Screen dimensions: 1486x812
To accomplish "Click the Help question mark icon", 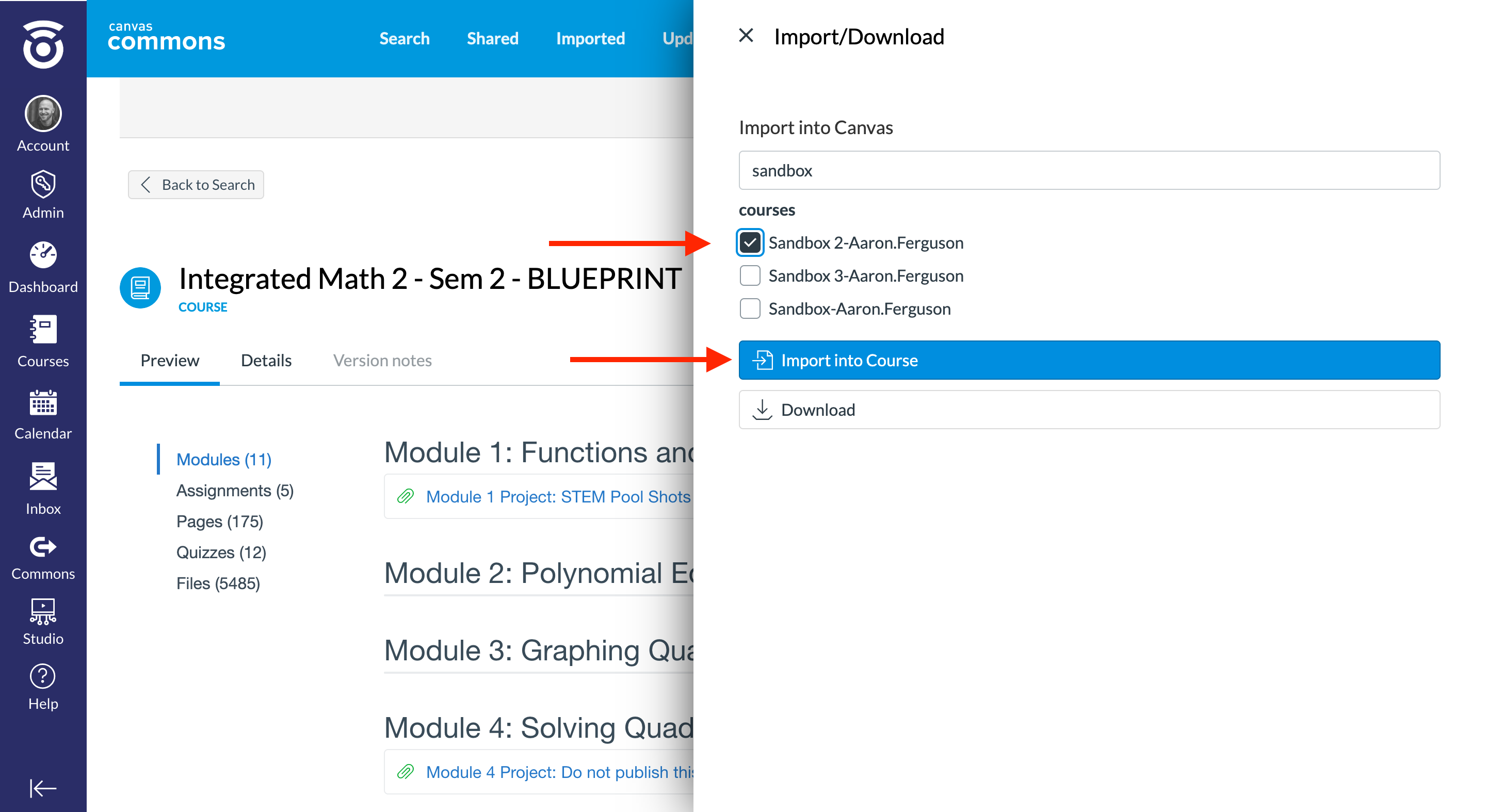I will pyautogui.click(x=43, y=676).
